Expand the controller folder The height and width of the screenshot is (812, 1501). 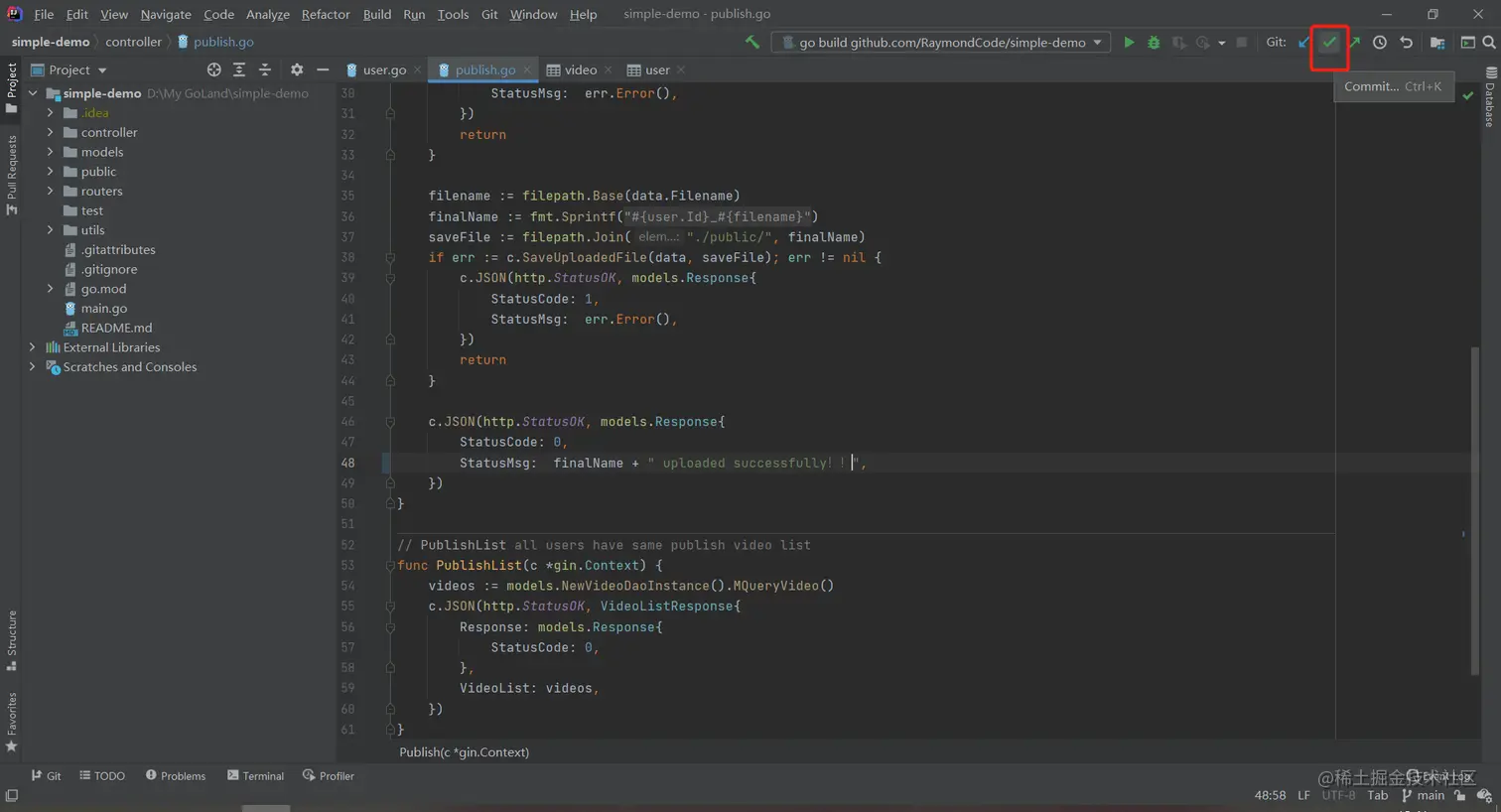click(x=51, y=132)
